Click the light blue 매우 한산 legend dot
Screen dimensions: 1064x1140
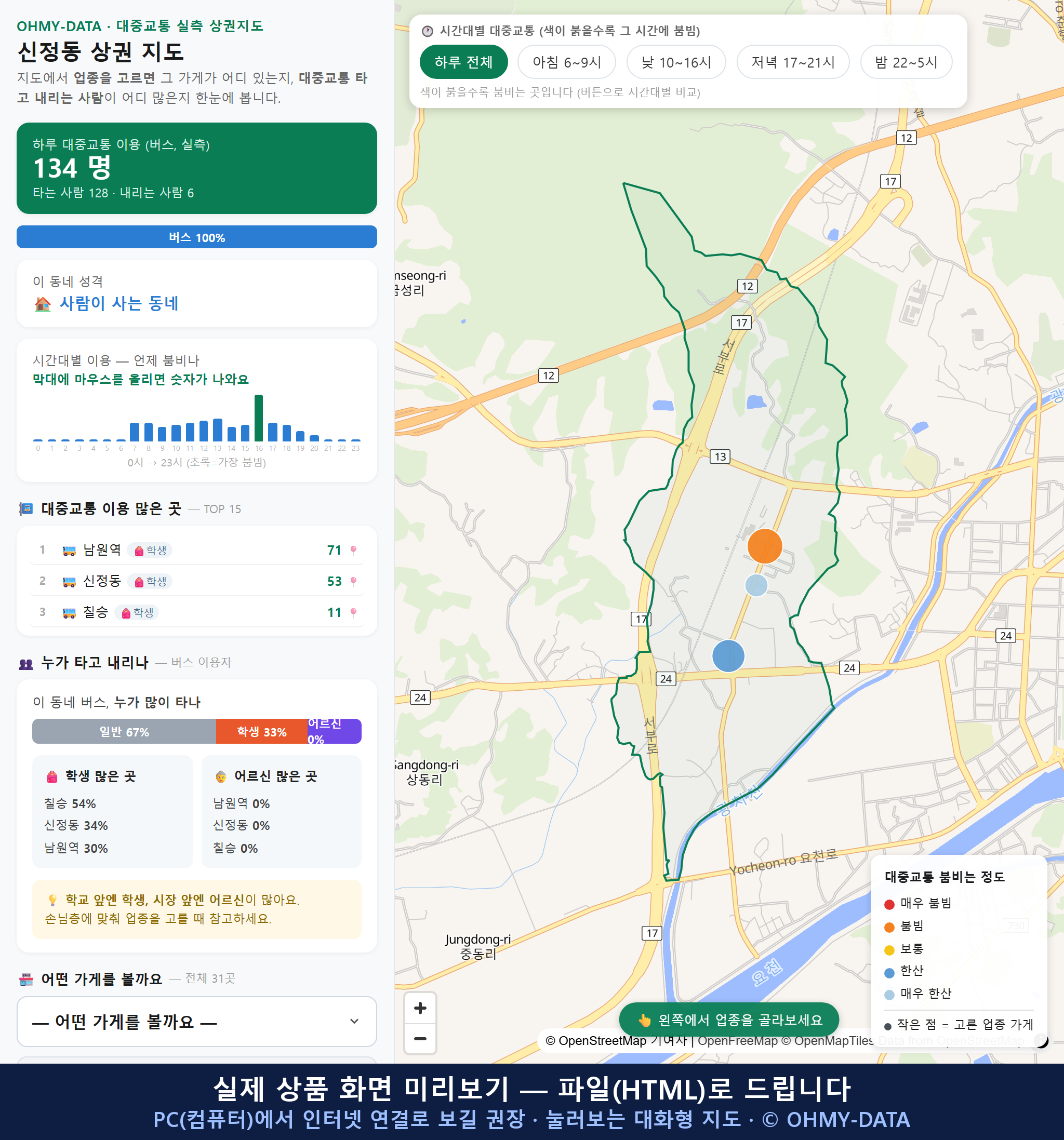point(889,995)
